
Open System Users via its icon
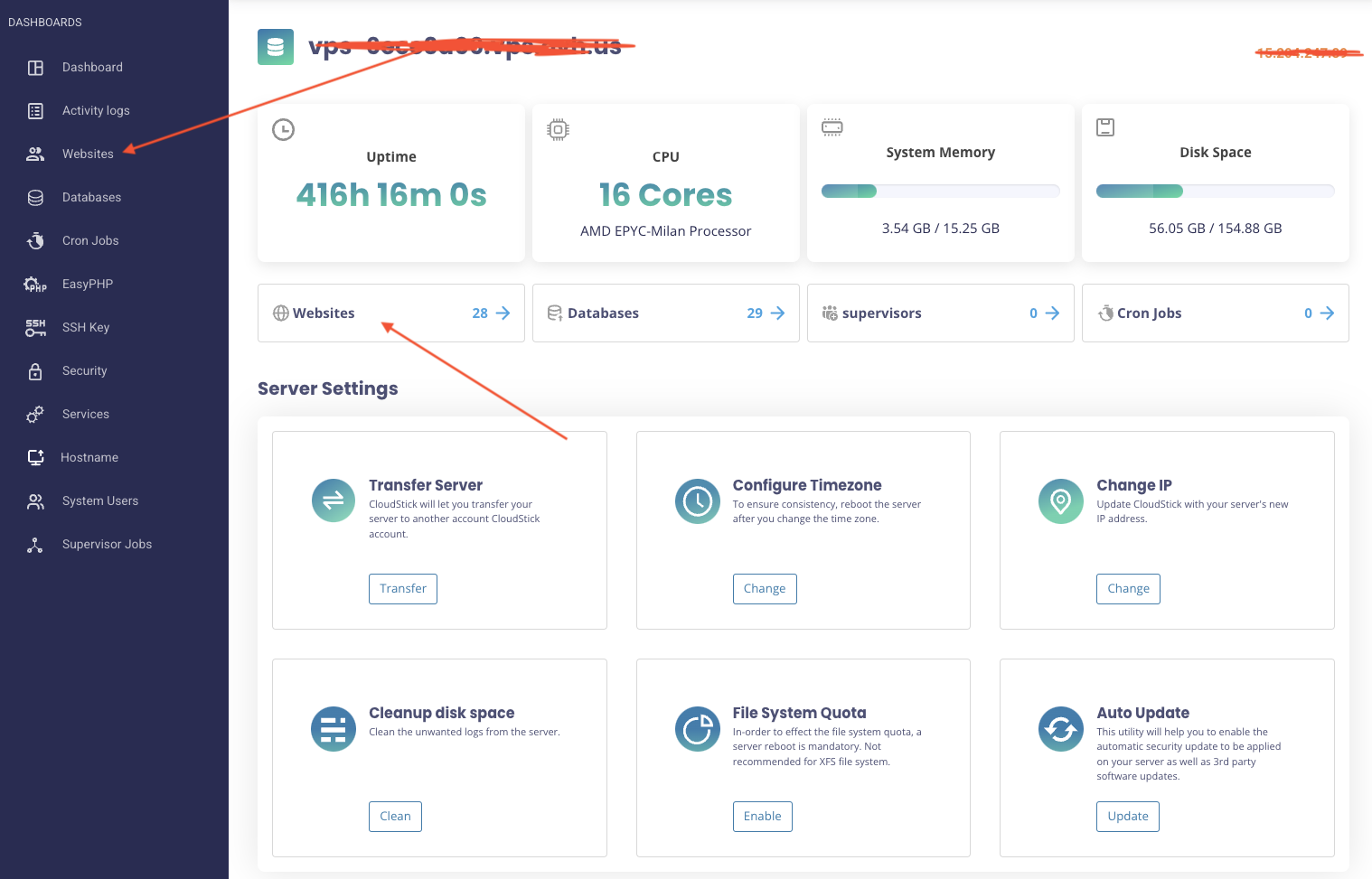point(34,500)
